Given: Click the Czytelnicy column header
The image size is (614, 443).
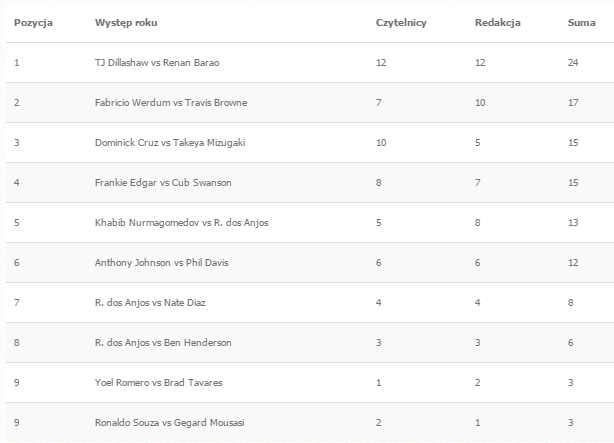Looking at the screenshot, I should (401, 23).
